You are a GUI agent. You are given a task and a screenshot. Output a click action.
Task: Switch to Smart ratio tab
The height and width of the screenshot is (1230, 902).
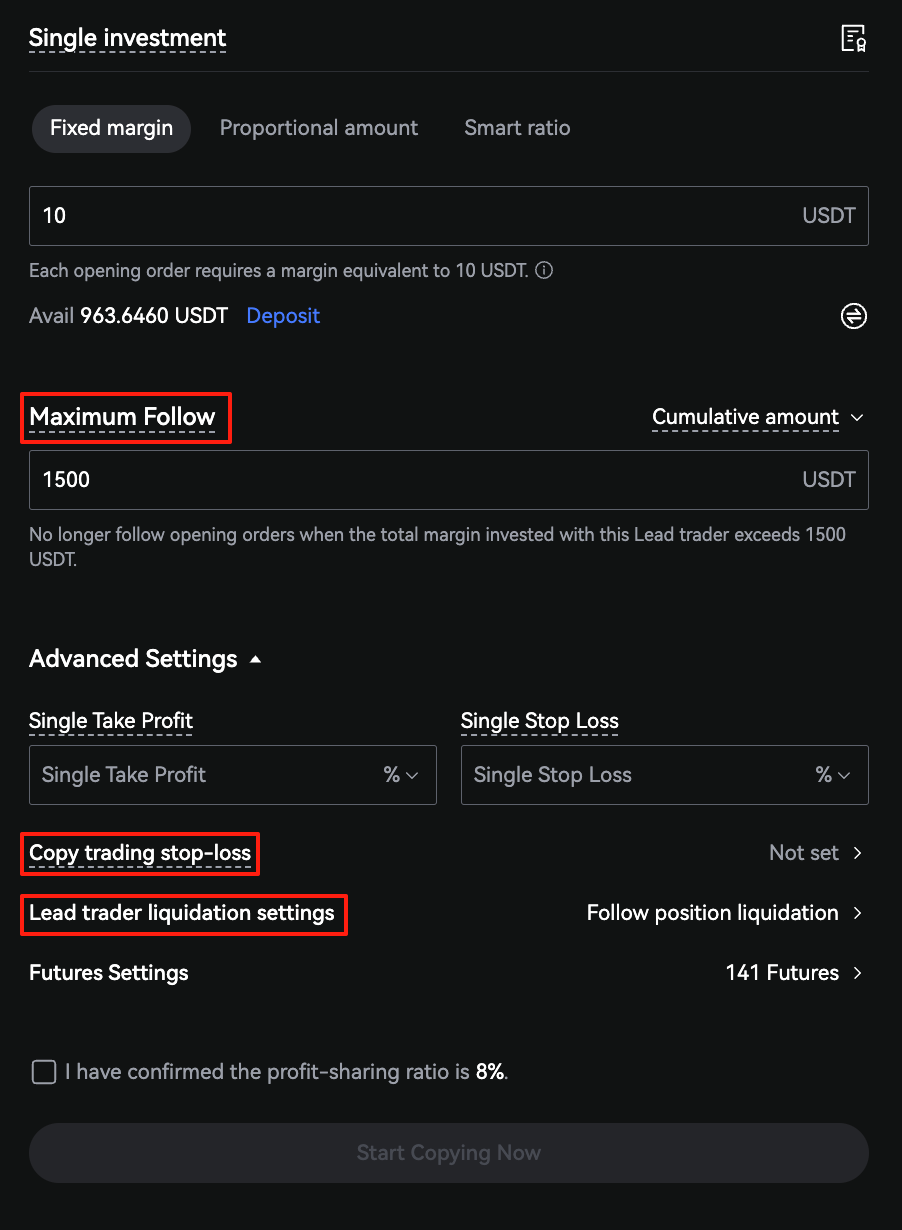coord(517,128)
